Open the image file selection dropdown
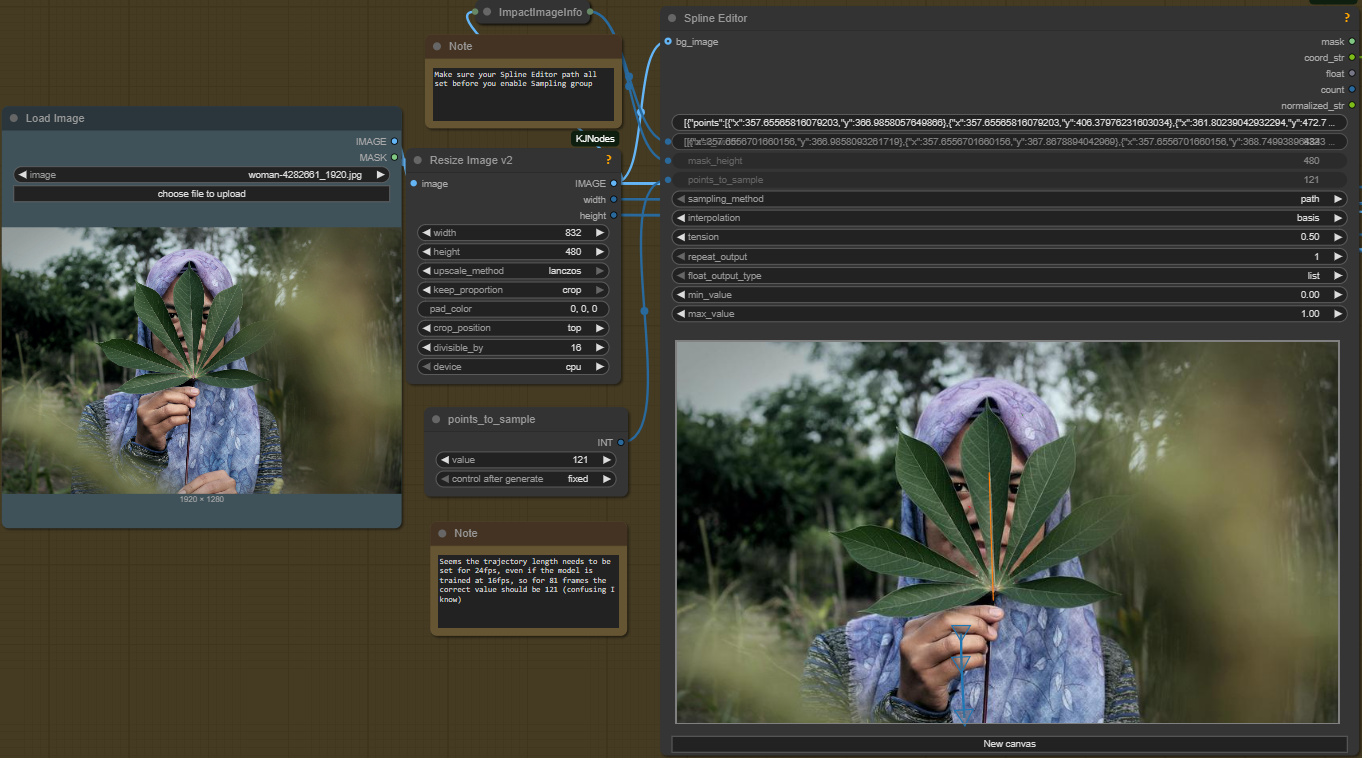Screen dimensions: 1362x758 [x=201, y=175]
